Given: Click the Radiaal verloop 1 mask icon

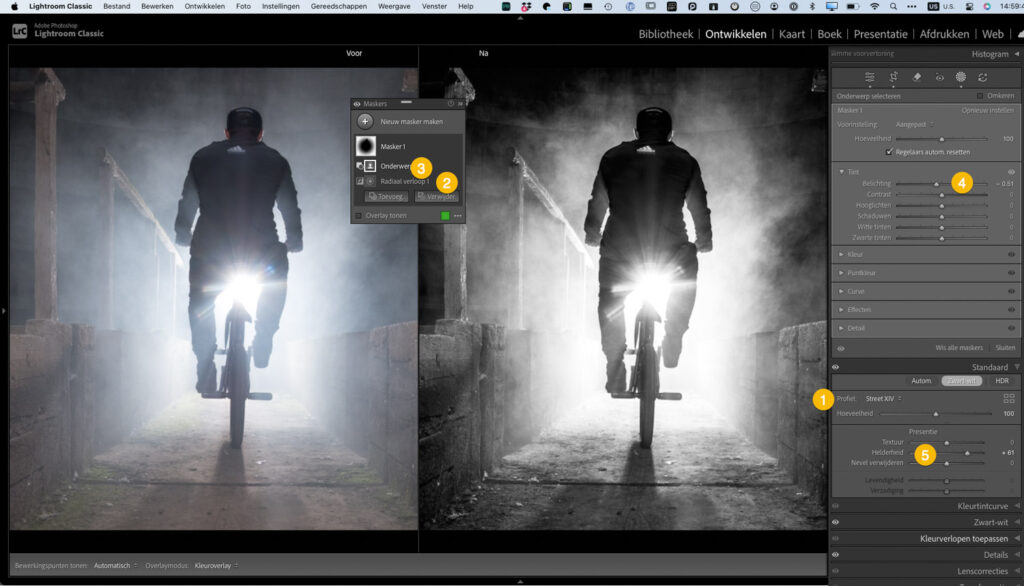Looking at the screenshot, I should [x=370, y=181].
